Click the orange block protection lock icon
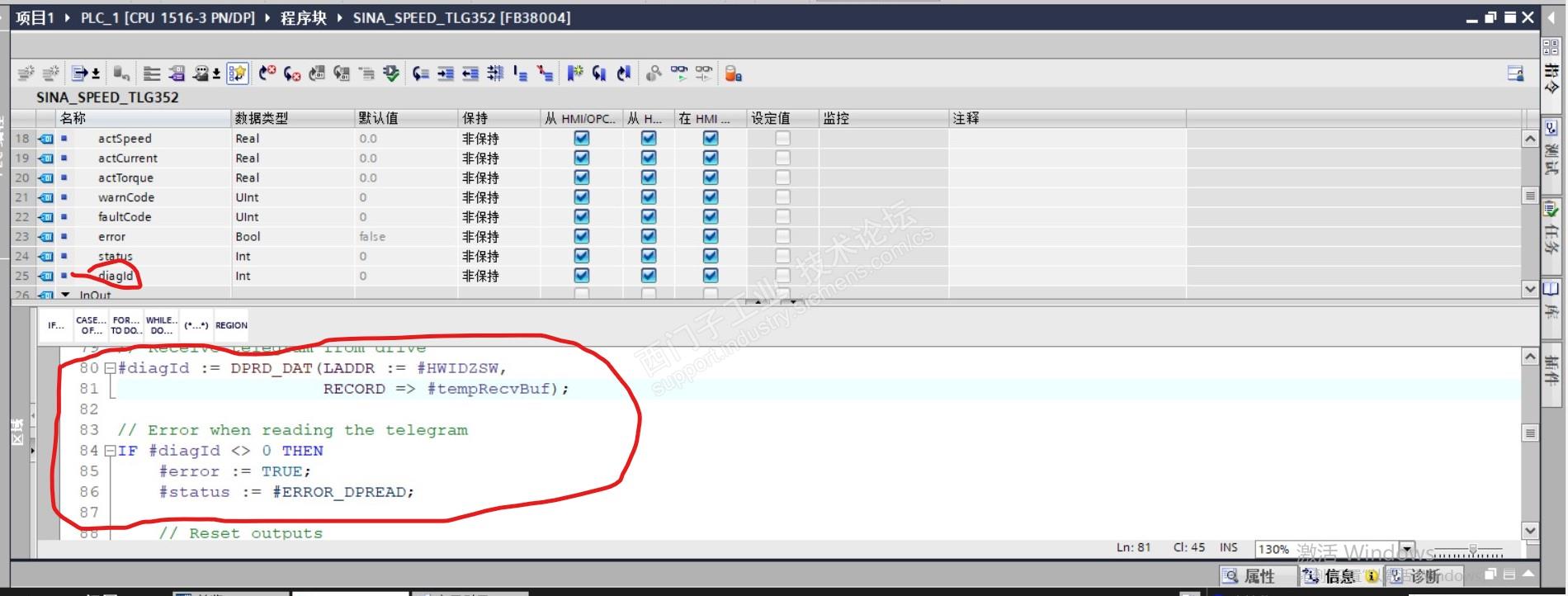1568x596 pixels. pos(733,74)
